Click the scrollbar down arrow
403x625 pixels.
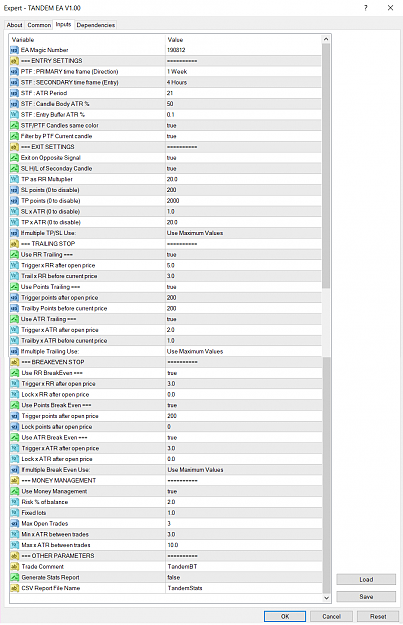[326, 598]
